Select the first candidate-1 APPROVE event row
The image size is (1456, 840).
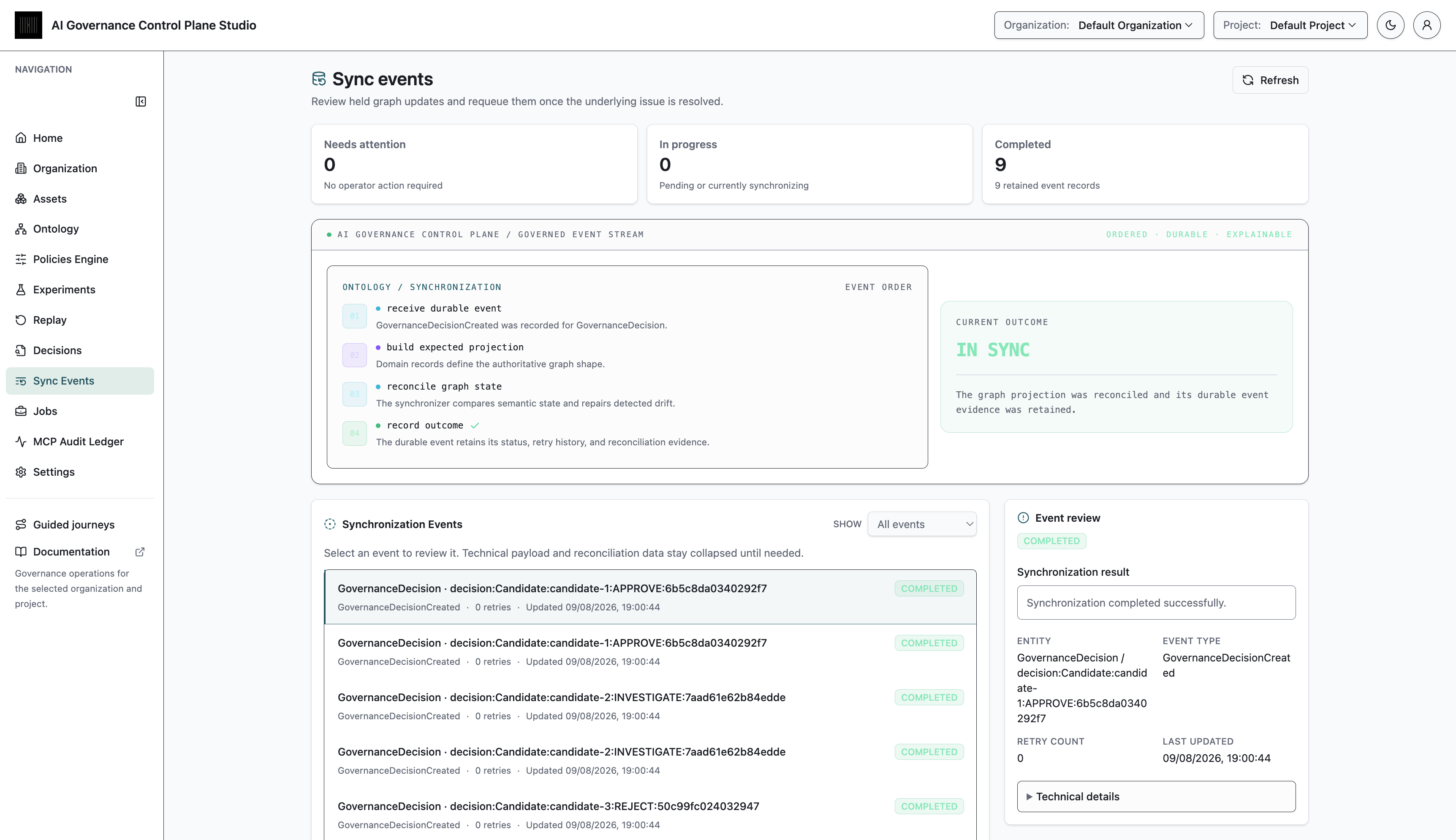650,597
